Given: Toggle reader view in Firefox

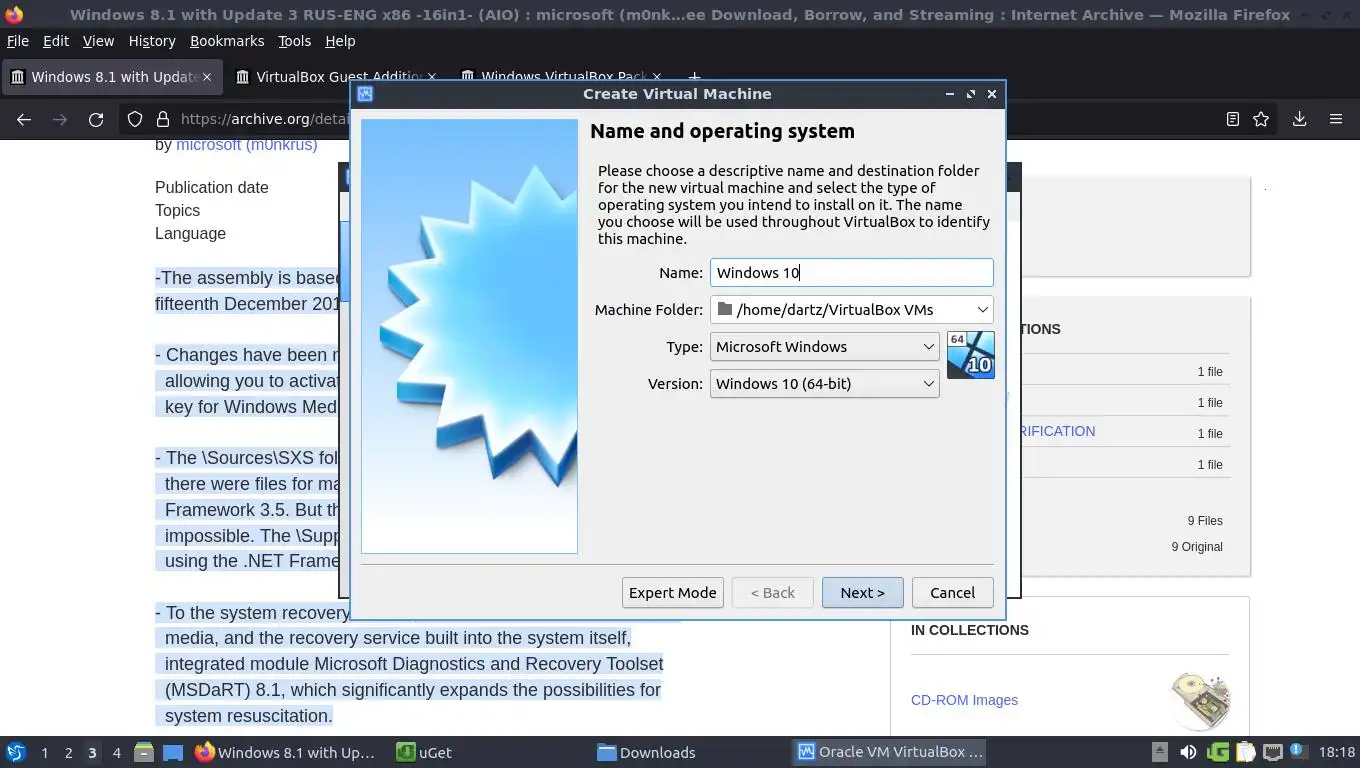Looking at the screenshot, I should (x=1233, y=119).
